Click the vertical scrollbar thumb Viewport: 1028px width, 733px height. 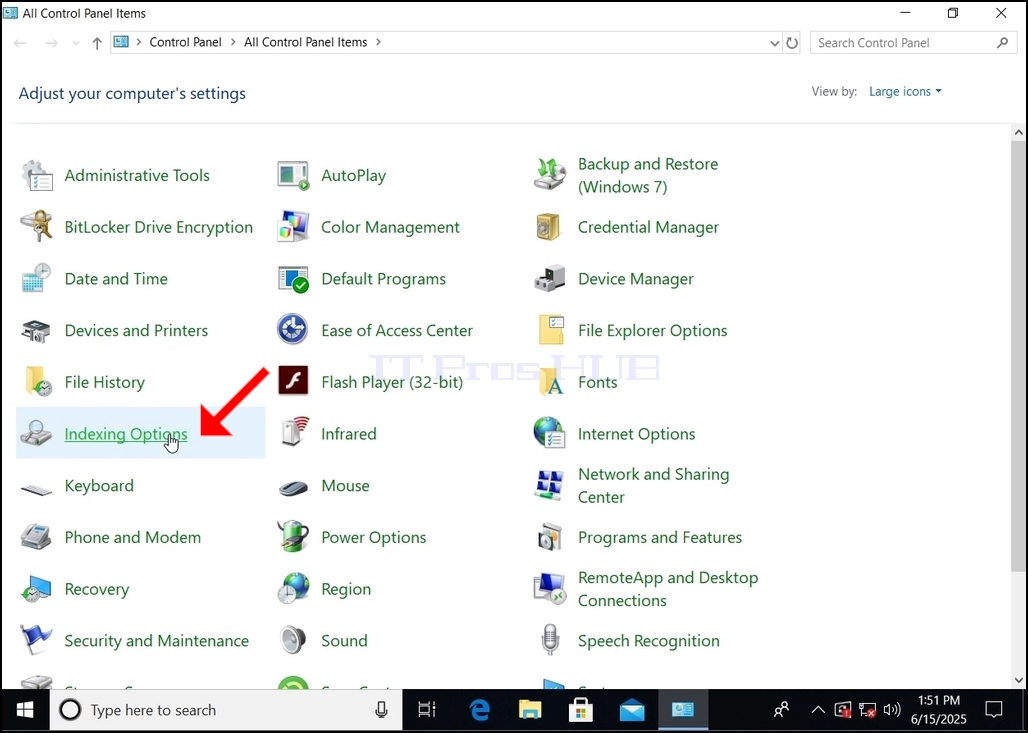point(1018,354)
